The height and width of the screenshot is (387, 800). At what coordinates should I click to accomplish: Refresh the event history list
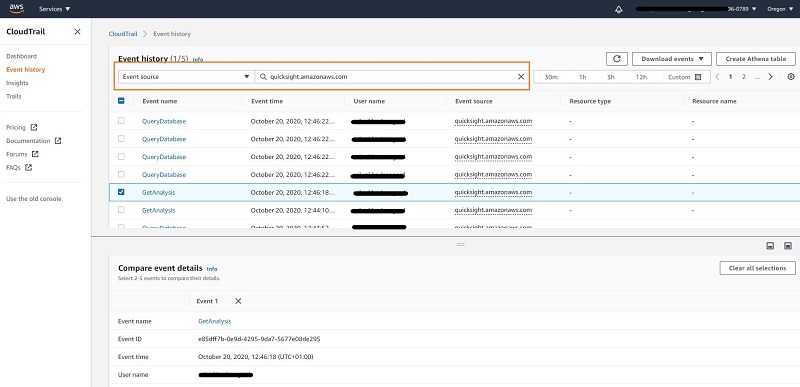tap(617, 59)
